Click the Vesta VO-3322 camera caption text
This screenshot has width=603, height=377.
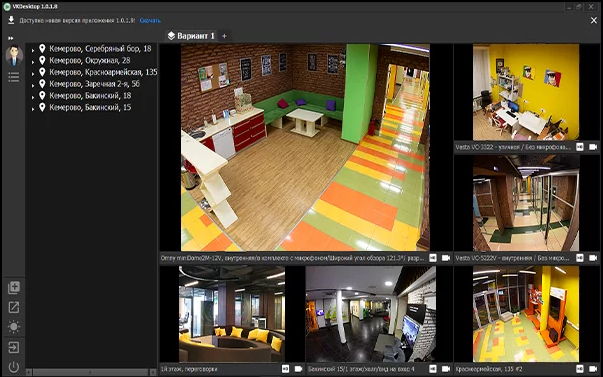click(513, 147)
